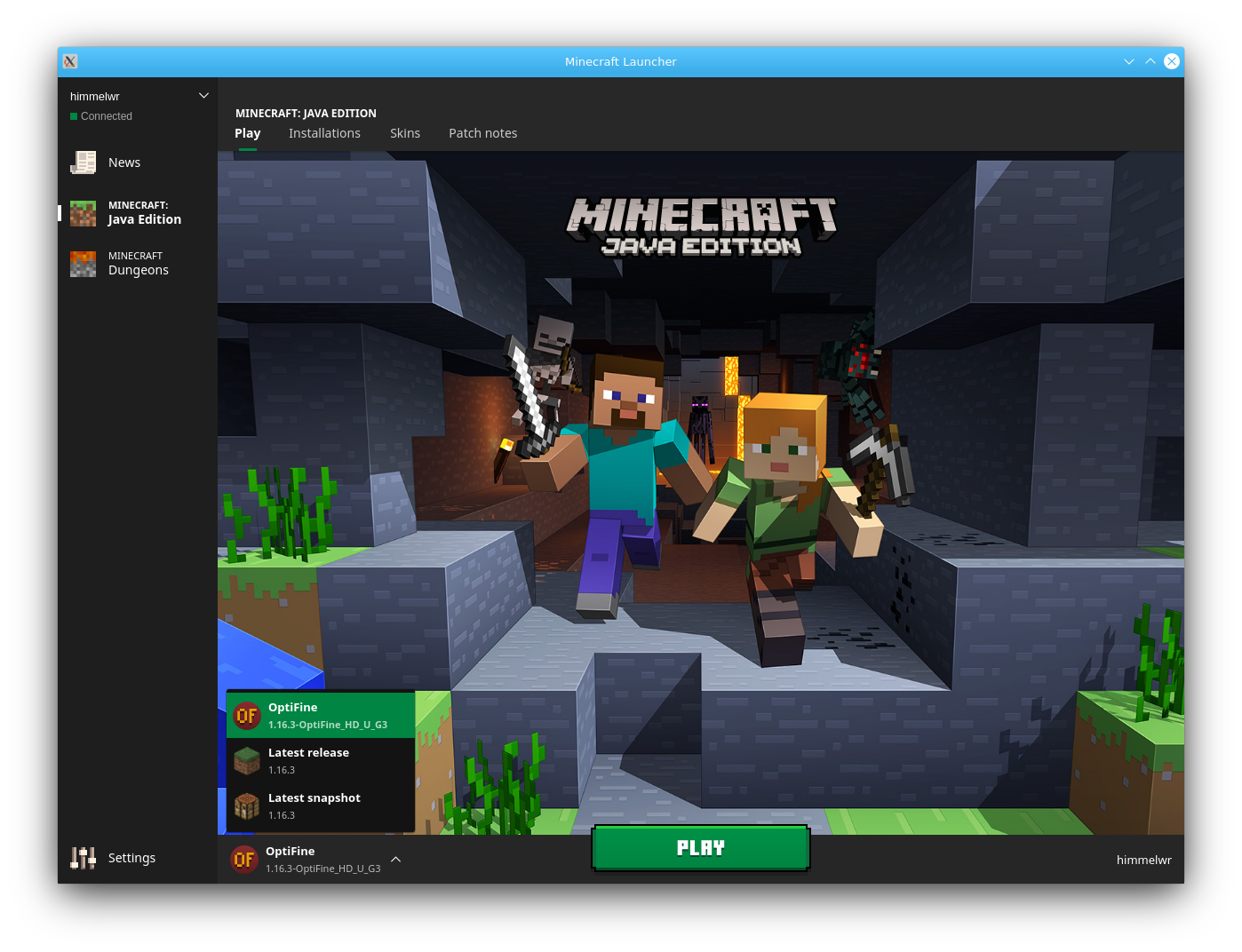The height and width of the screenshot is (952, 1242).
Task: Select the Java Edition grass block icon
Action: coord(84,213)
